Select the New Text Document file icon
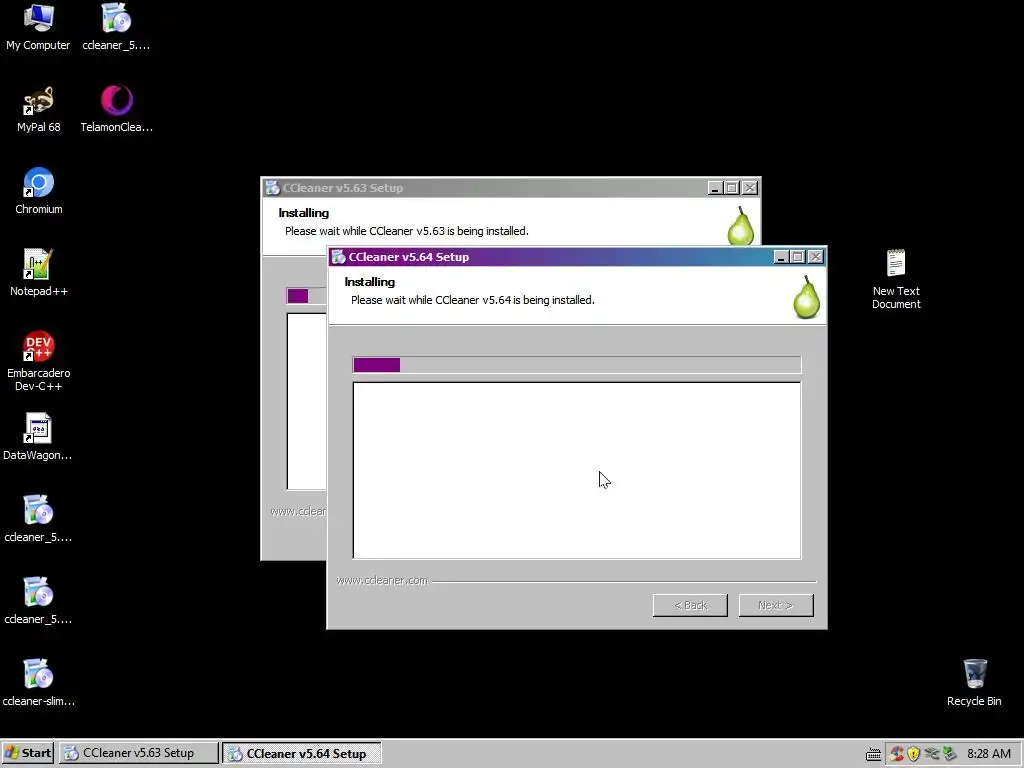The height and width of the screenshot is (768, 1024). point(896,264)
